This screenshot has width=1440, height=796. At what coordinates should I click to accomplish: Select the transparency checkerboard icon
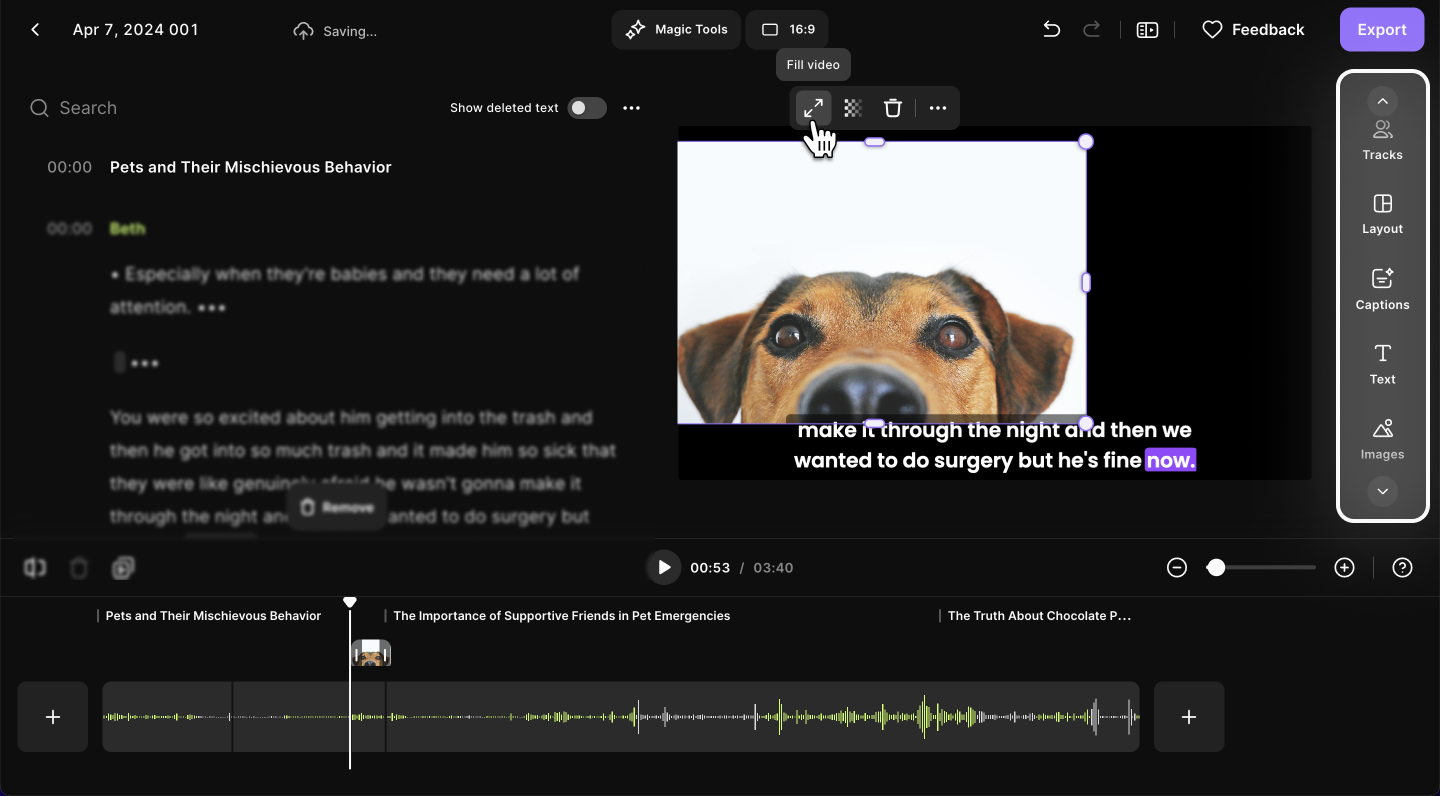point(853,108)
